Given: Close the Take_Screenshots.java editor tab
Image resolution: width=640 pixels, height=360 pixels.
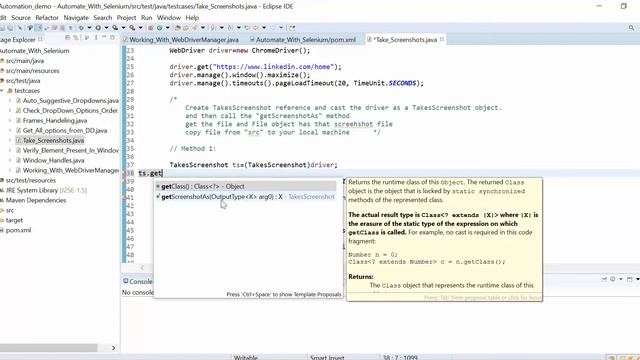Looking at the screenshot, I should coord(442,39).
